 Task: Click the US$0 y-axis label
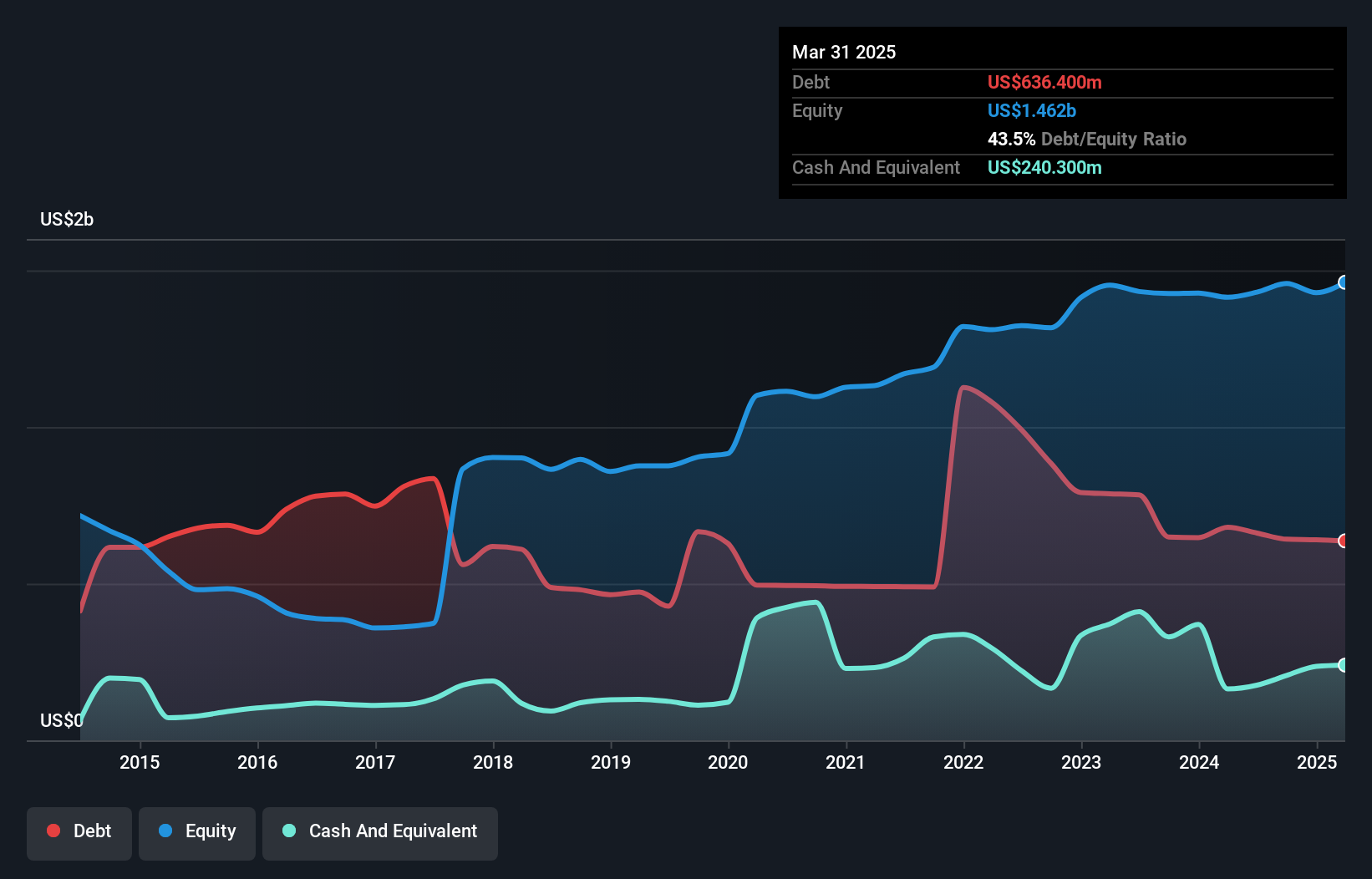tap(62, 720)
